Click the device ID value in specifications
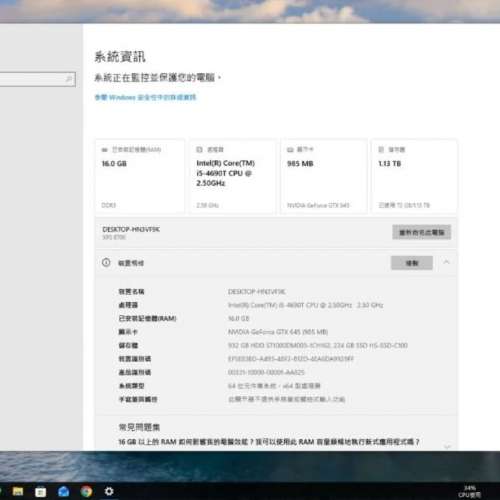 tap(291, 359)
